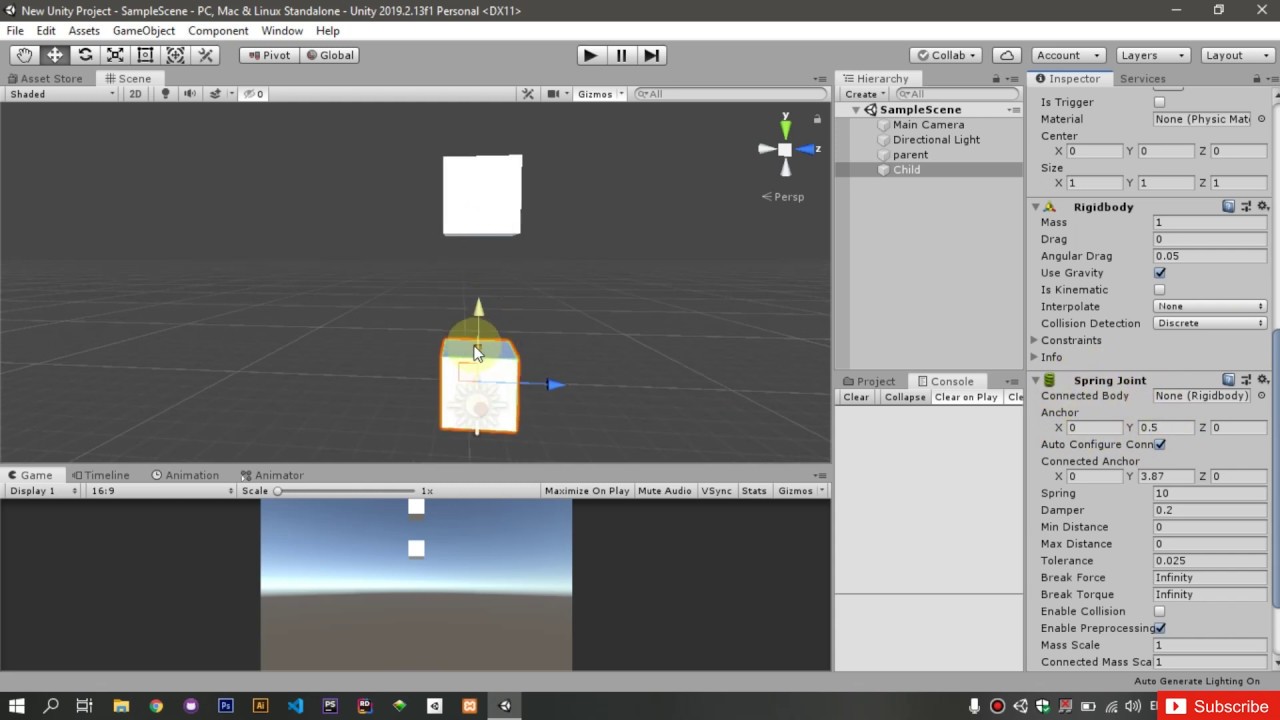Image resolution: width=1280 pixels, height=720 pixels.
Task: Select the Hand tool in toolbar
Action: (24, 55)
